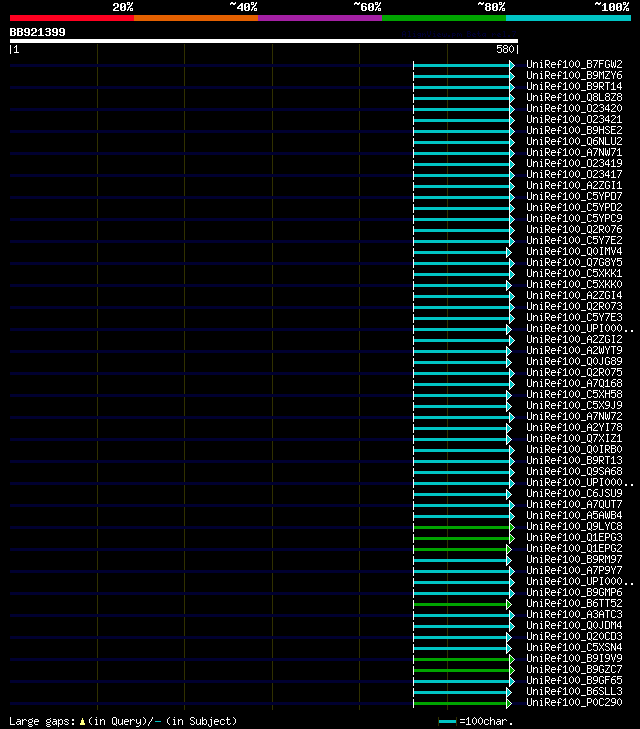This screenshot has height=729, width=640.
Task: Select the UniRef100_O23417 label
Action: coord(574,174)
